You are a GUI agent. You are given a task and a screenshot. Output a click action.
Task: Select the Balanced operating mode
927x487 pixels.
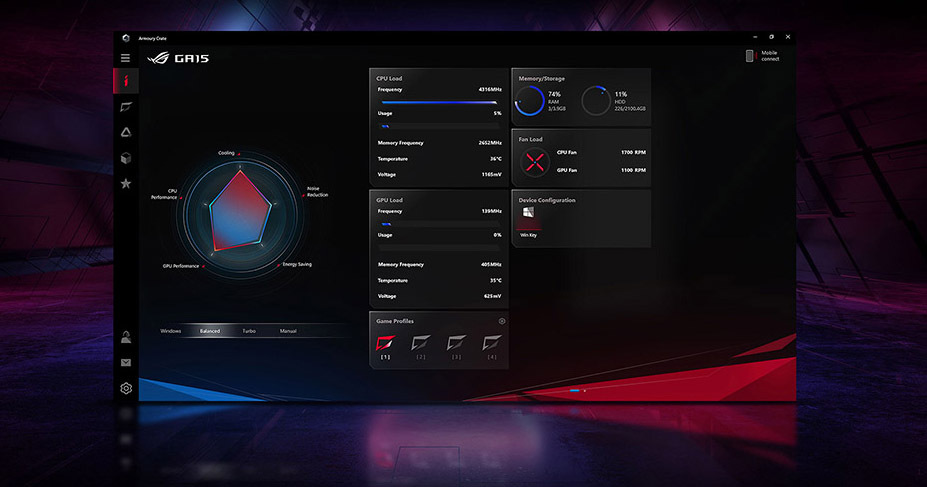click(x=210, y=331)
